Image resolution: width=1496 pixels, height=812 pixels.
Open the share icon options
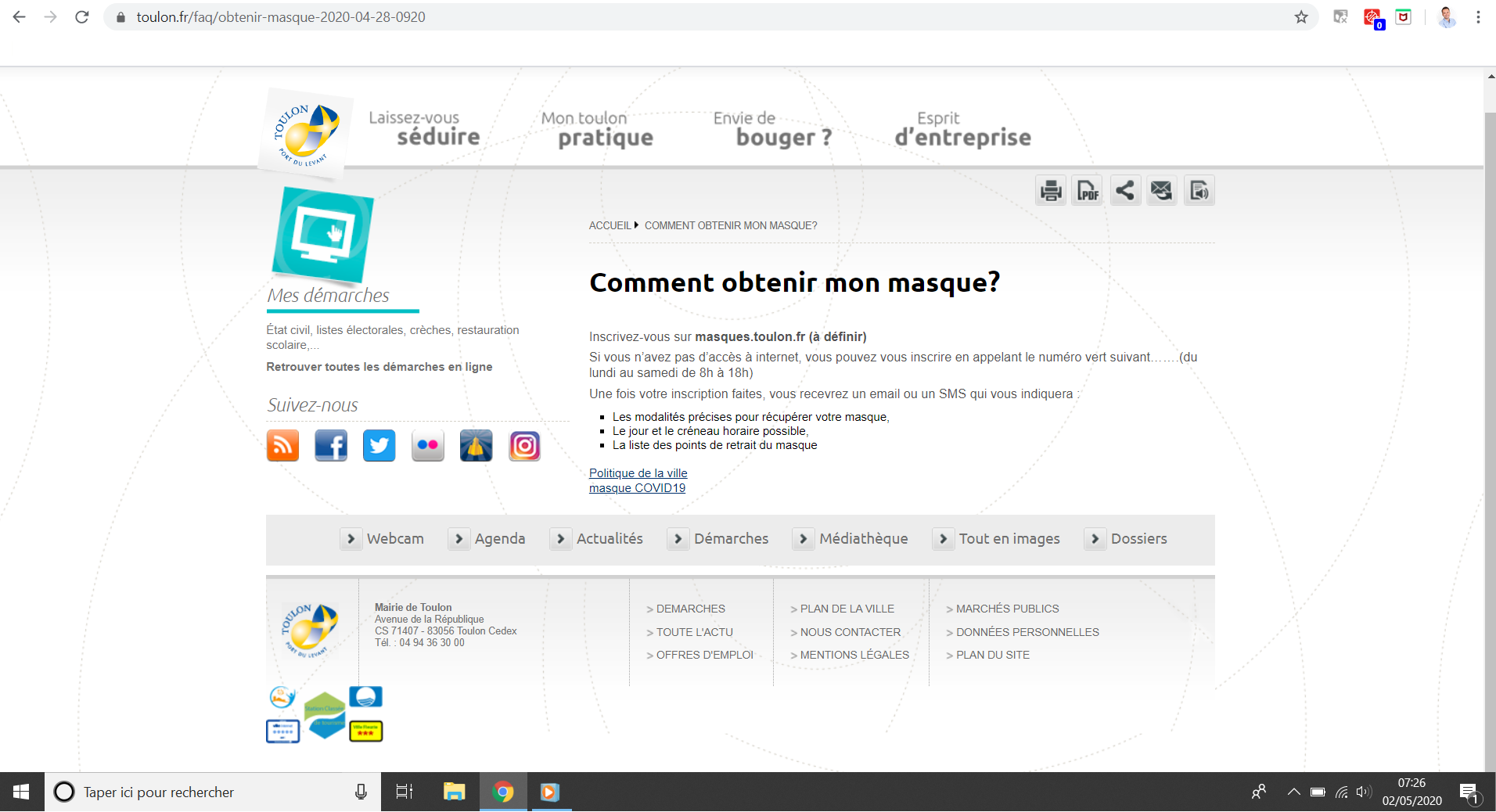pos(1124,190)
